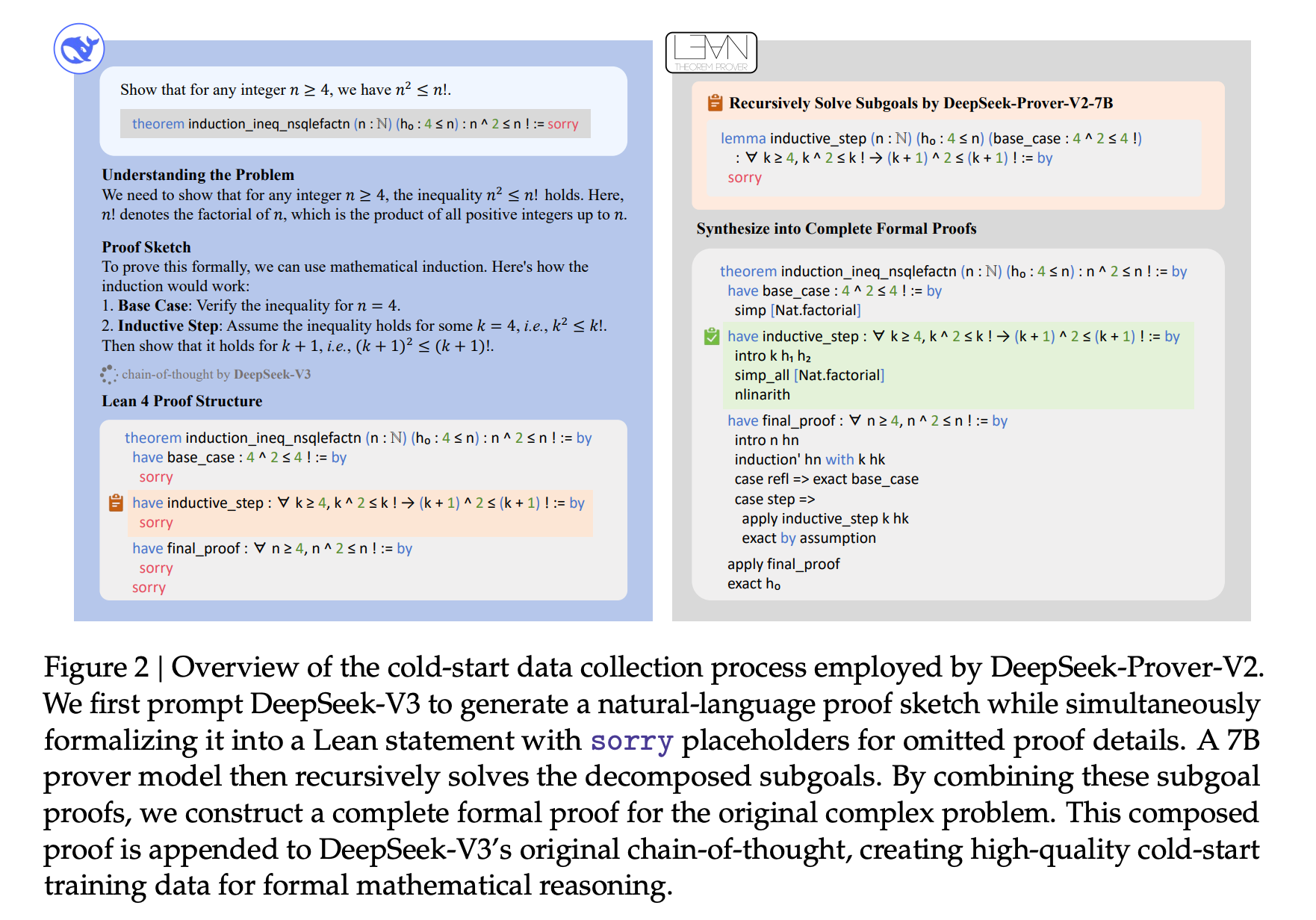Click the 'nlinarith' tactic line
The width and height of the screenshot is (1316, 920).
tap(762, 394)
